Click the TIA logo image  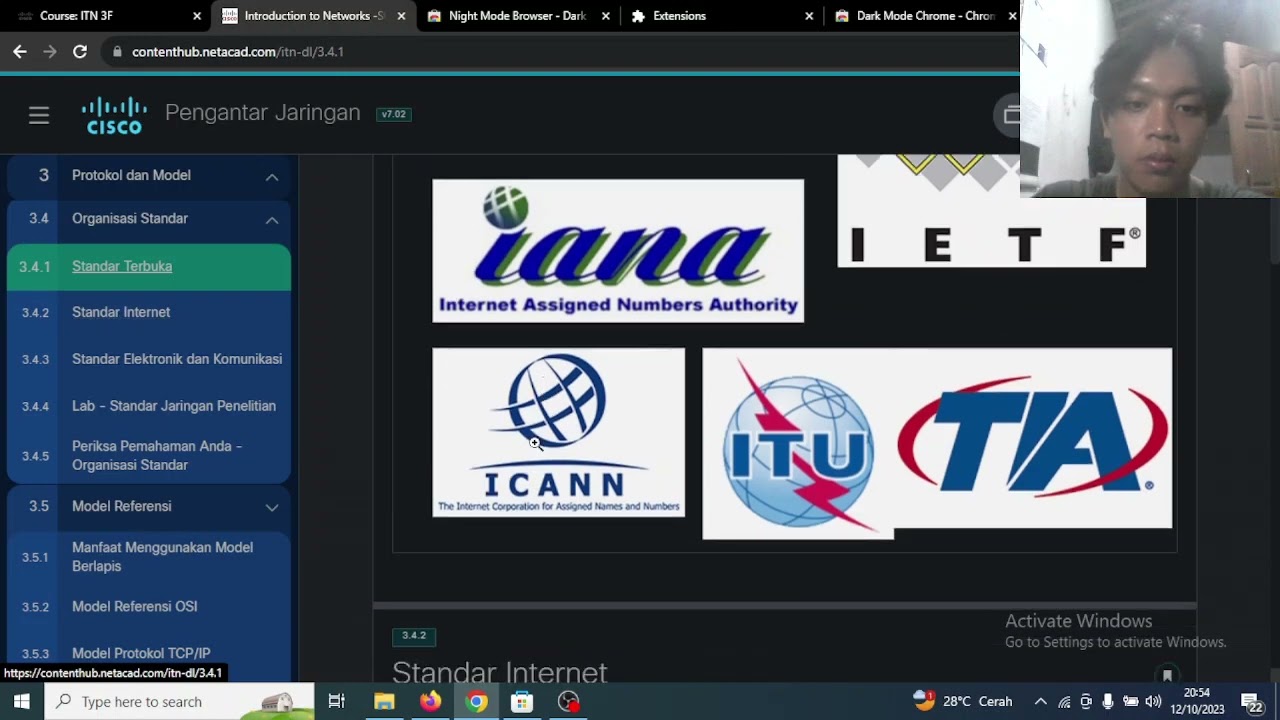tap(1033, 438)
